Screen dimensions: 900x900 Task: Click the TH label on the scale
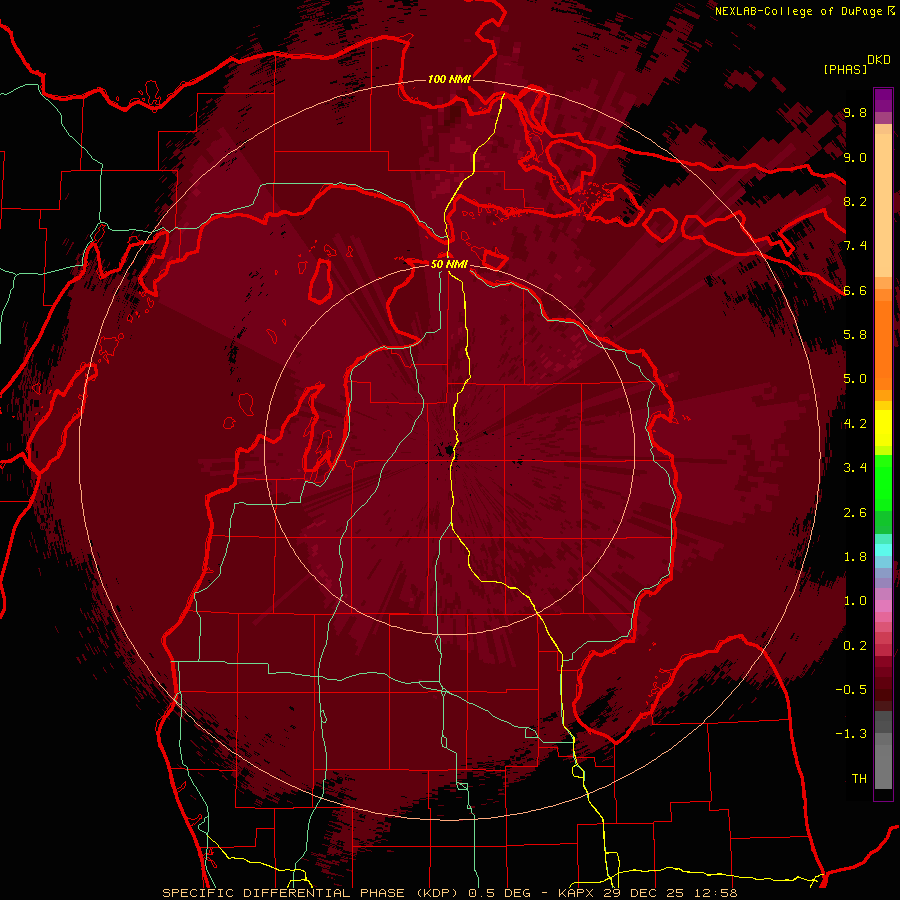pyautogui.click(x=859, y=779)
